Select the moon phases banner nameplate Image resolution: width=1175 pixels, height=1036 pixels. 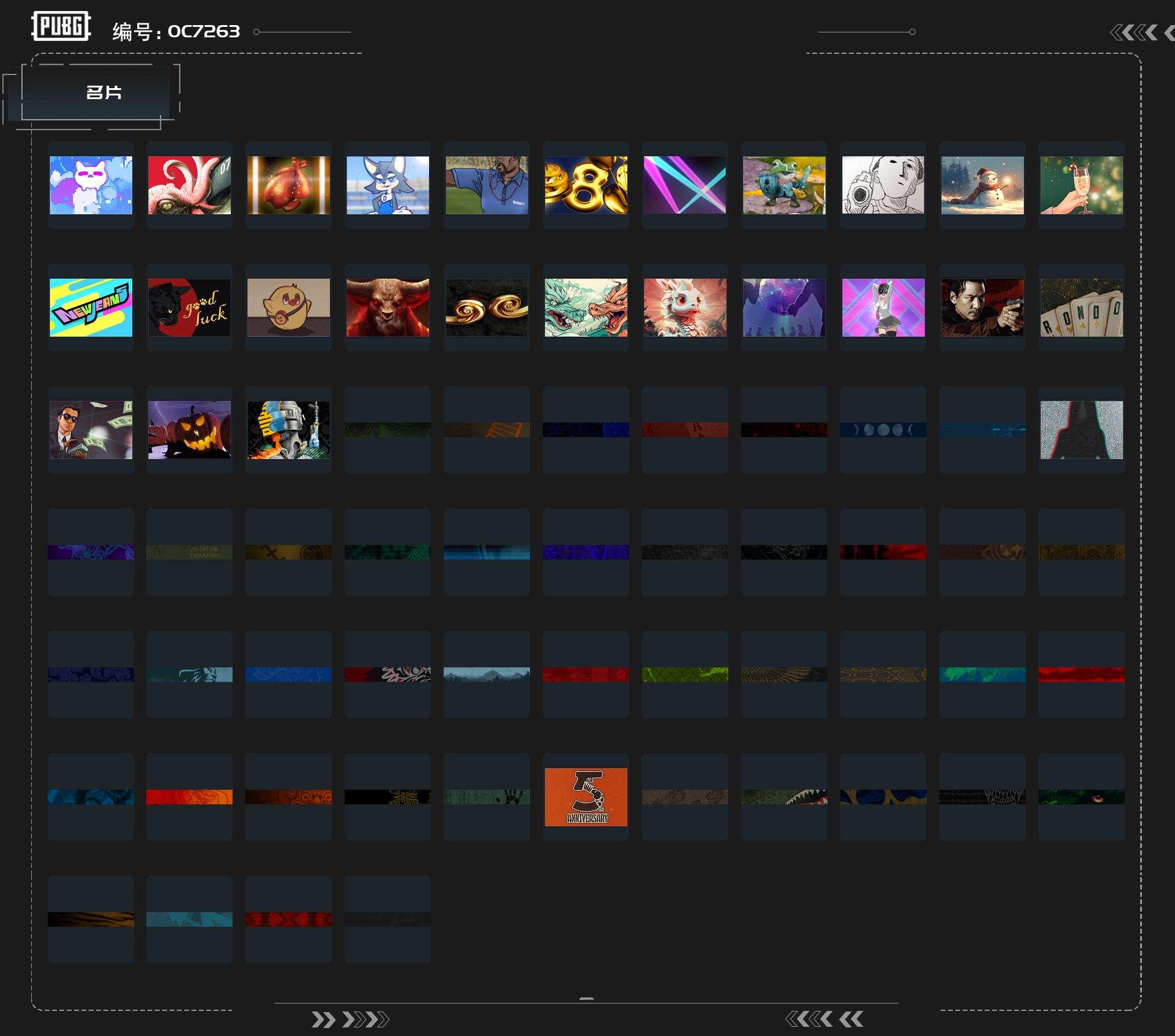point(883,430)
